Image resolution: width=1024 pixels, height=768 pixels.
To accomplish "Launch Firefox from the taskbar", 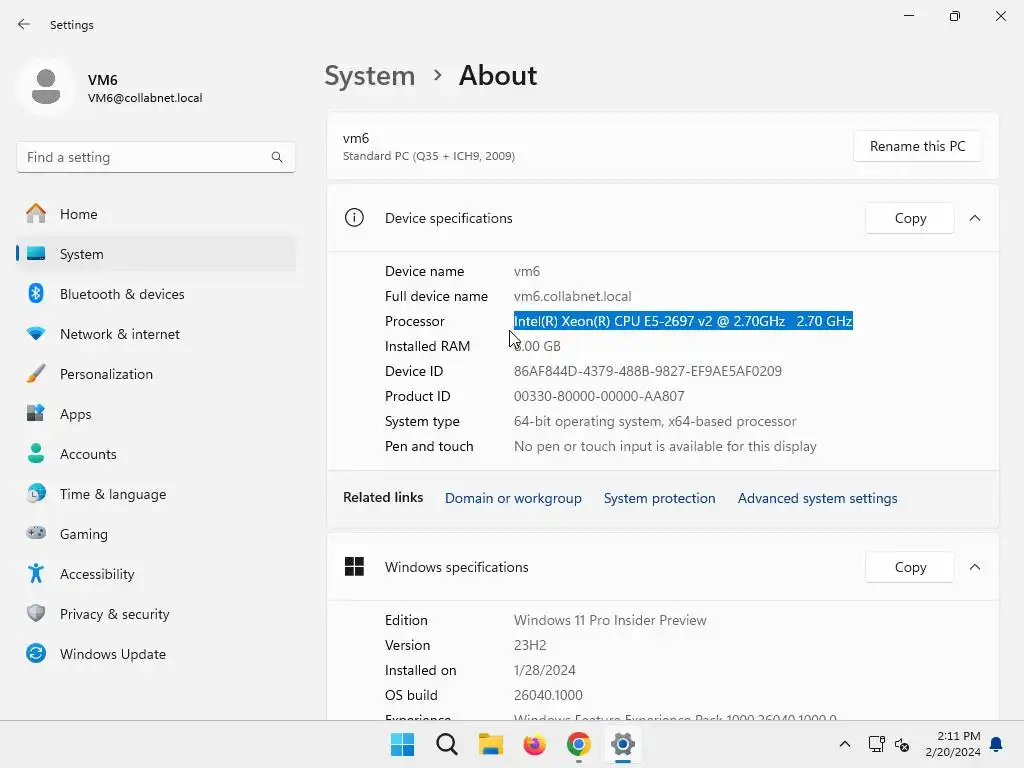I will point(534,744).
